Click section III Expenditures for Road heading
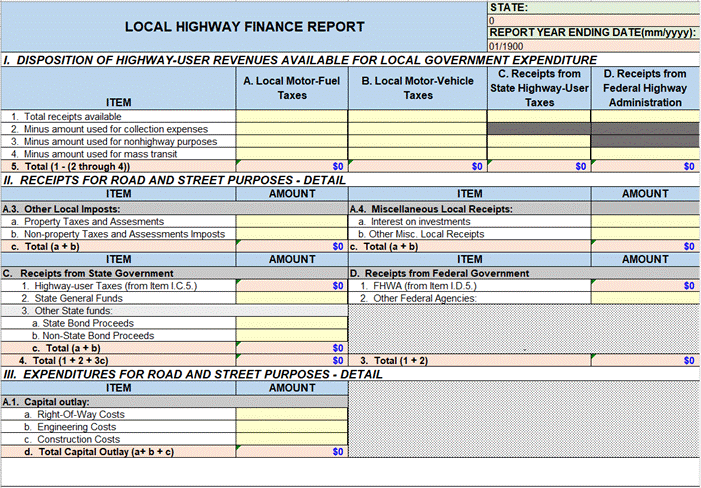 pos(193,374)
